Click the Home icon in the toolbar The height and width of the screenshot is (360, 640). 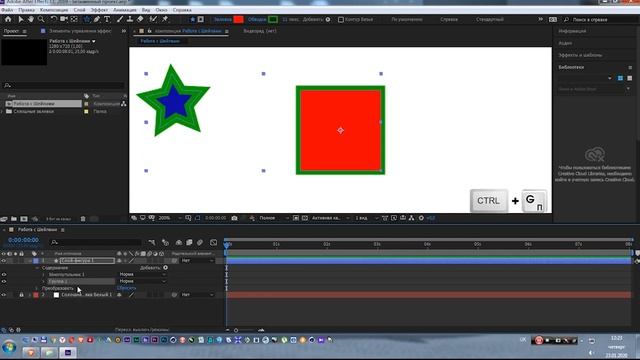(x=8, y=19)
